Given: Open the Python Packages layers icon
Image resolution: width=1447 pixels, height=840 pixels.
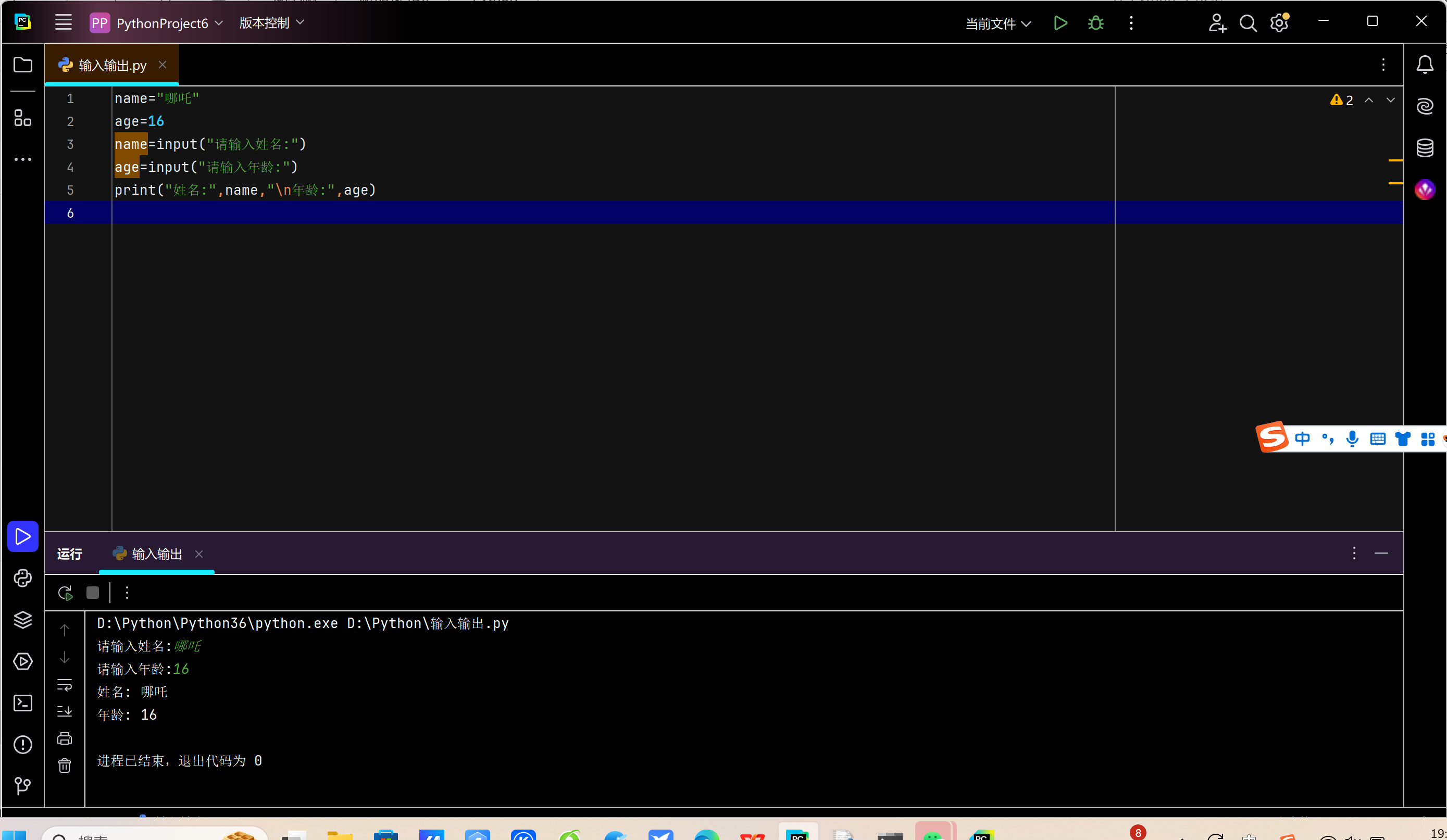Looking at the screenshot, I should tap(22, 620).
